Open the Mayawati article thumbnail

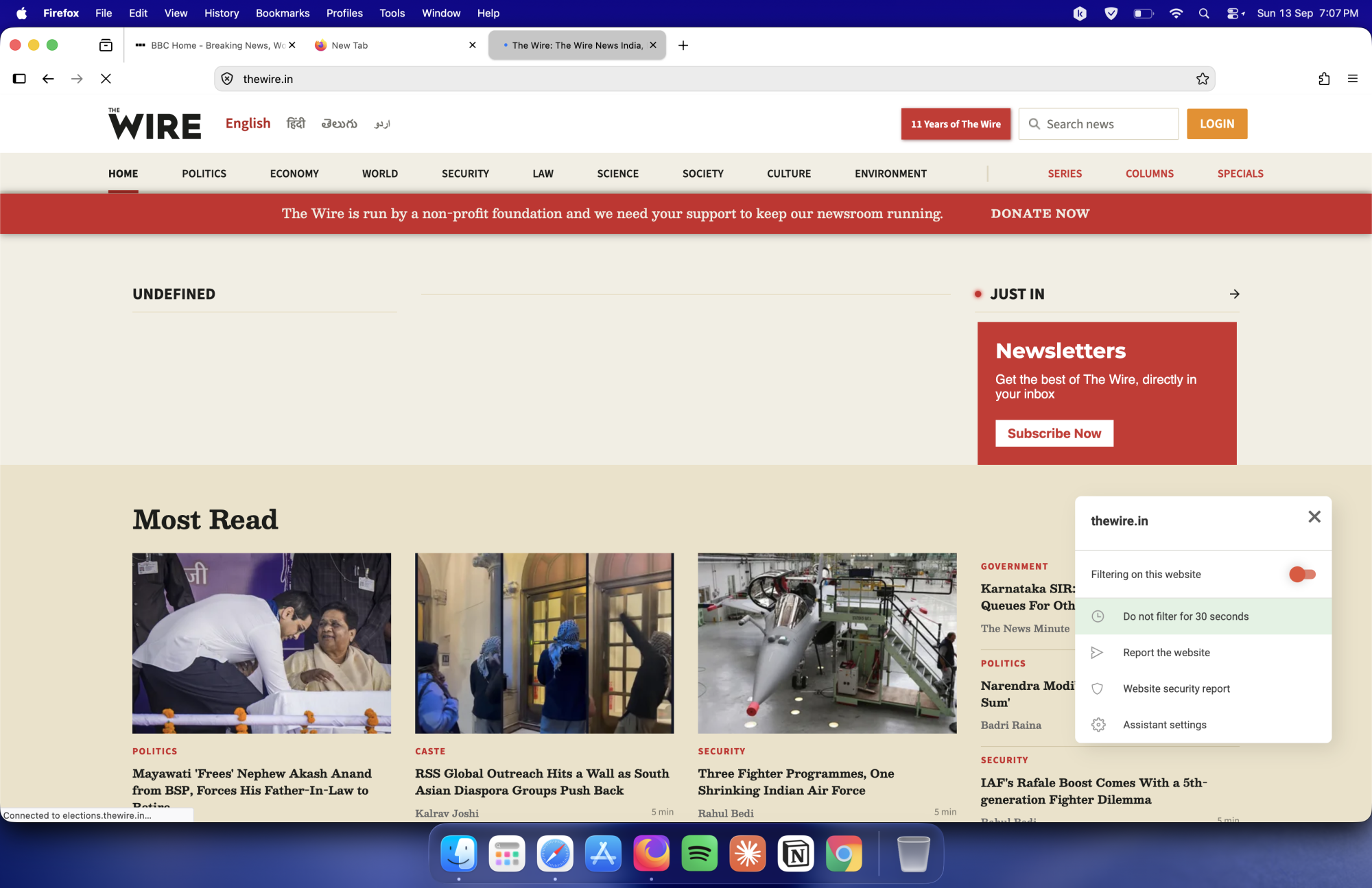point(261,643)
